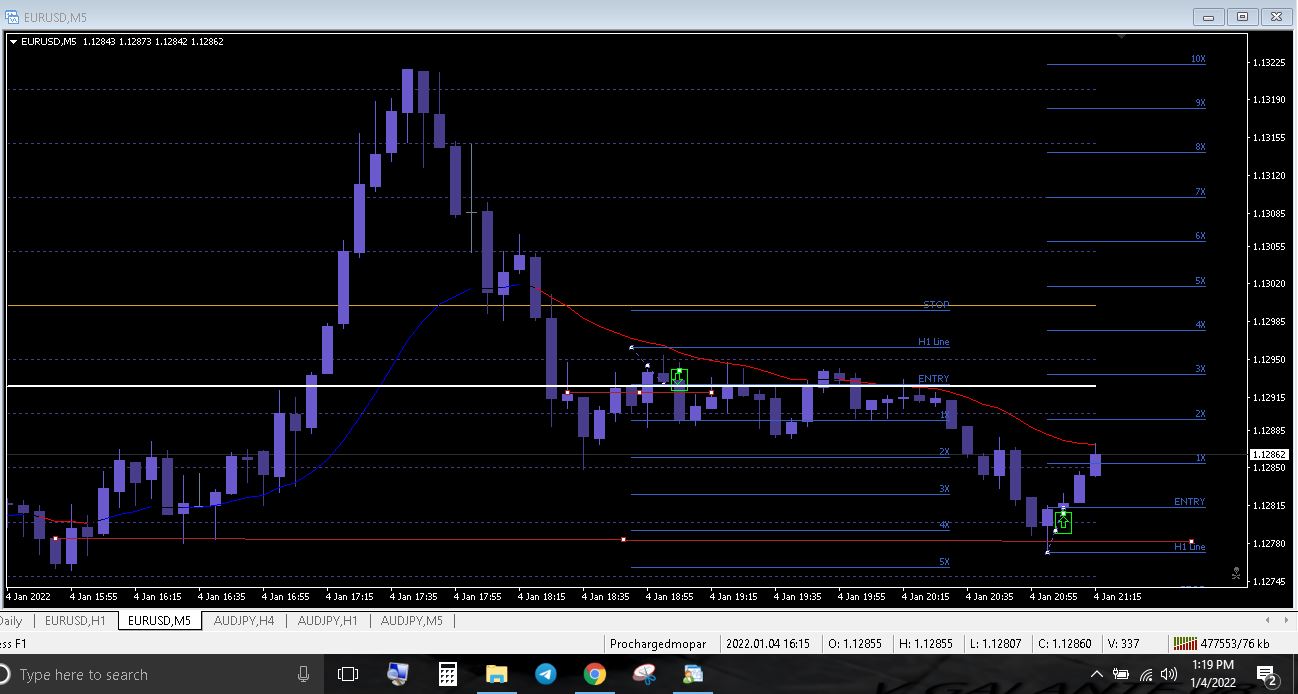Screen dimensions: 1298x694
Task: Click the Windows search box
Action: [x=150, y=674]
